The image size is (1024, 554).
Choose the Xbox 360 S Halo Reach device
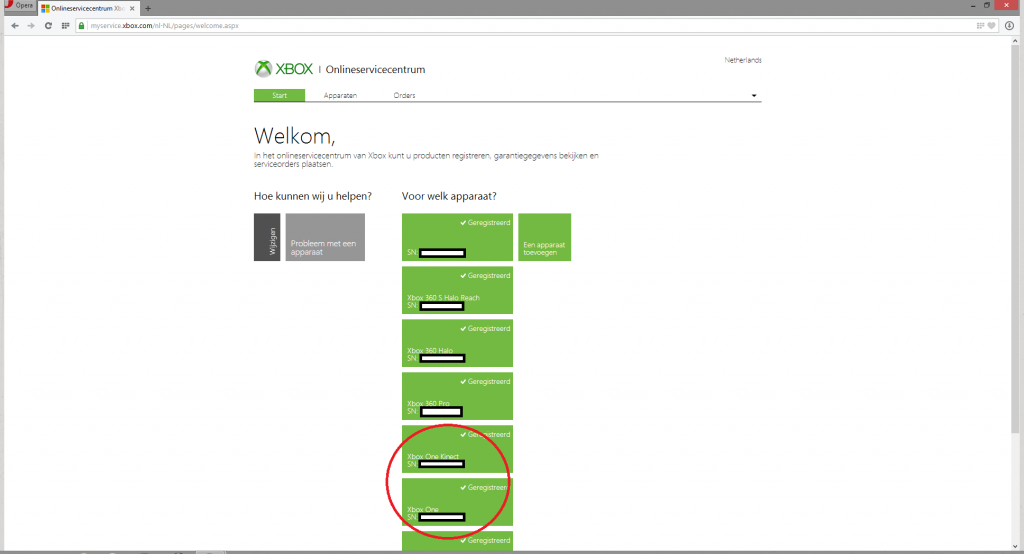point(457,290)
